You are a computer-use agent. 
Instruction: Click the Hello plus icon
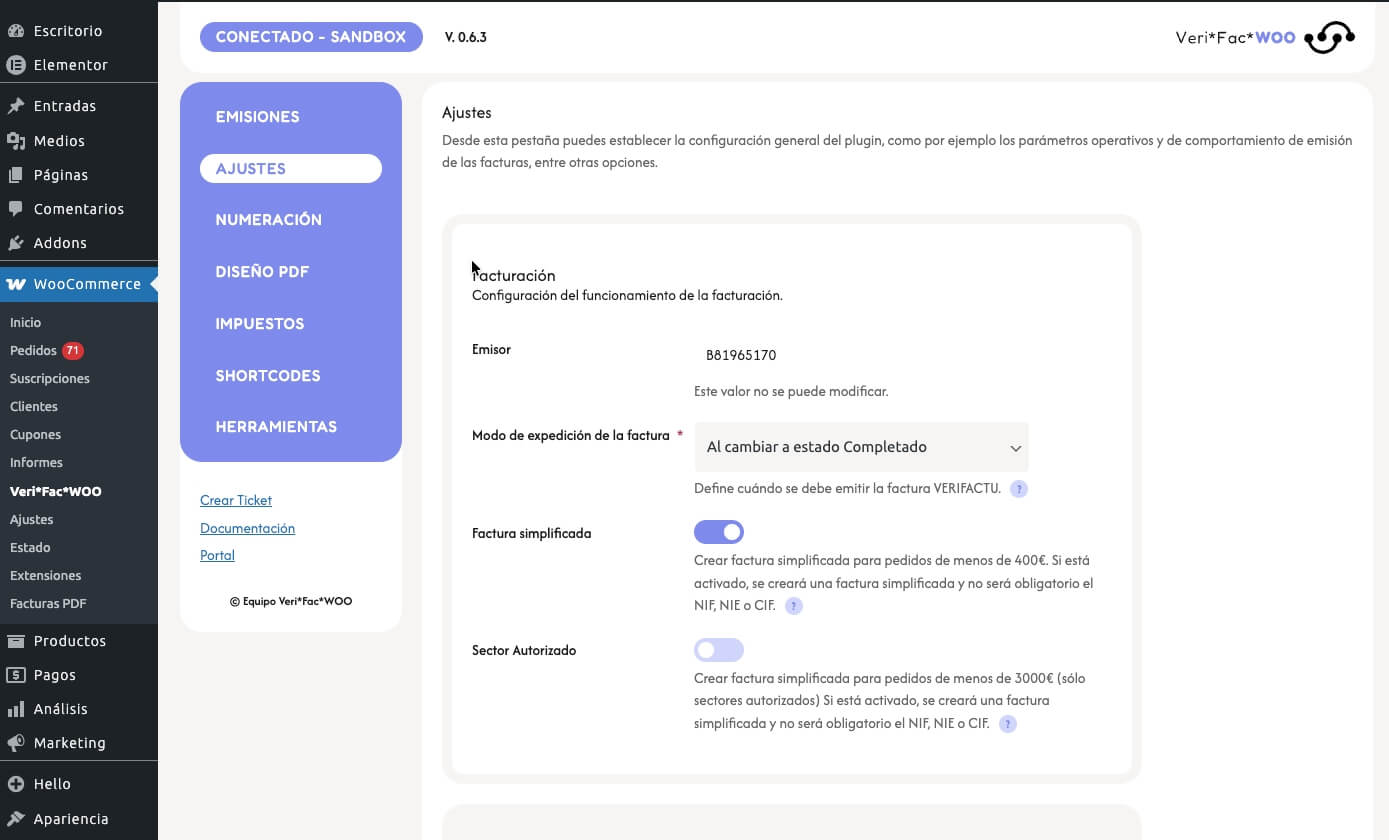(16, 784)
